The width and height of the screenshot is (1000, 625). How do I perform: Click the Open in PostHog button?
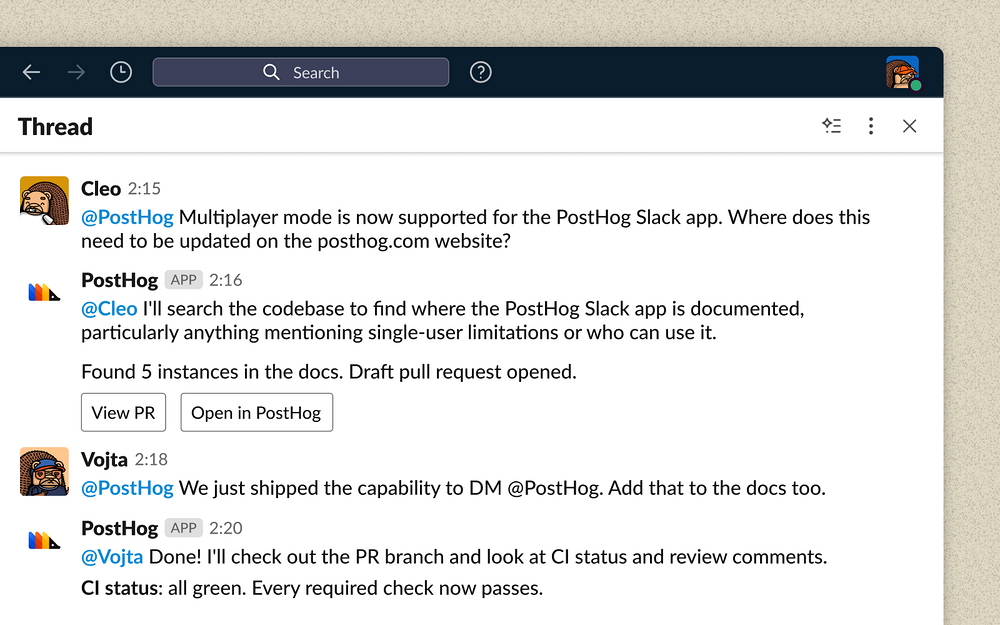tap(256, 413)
